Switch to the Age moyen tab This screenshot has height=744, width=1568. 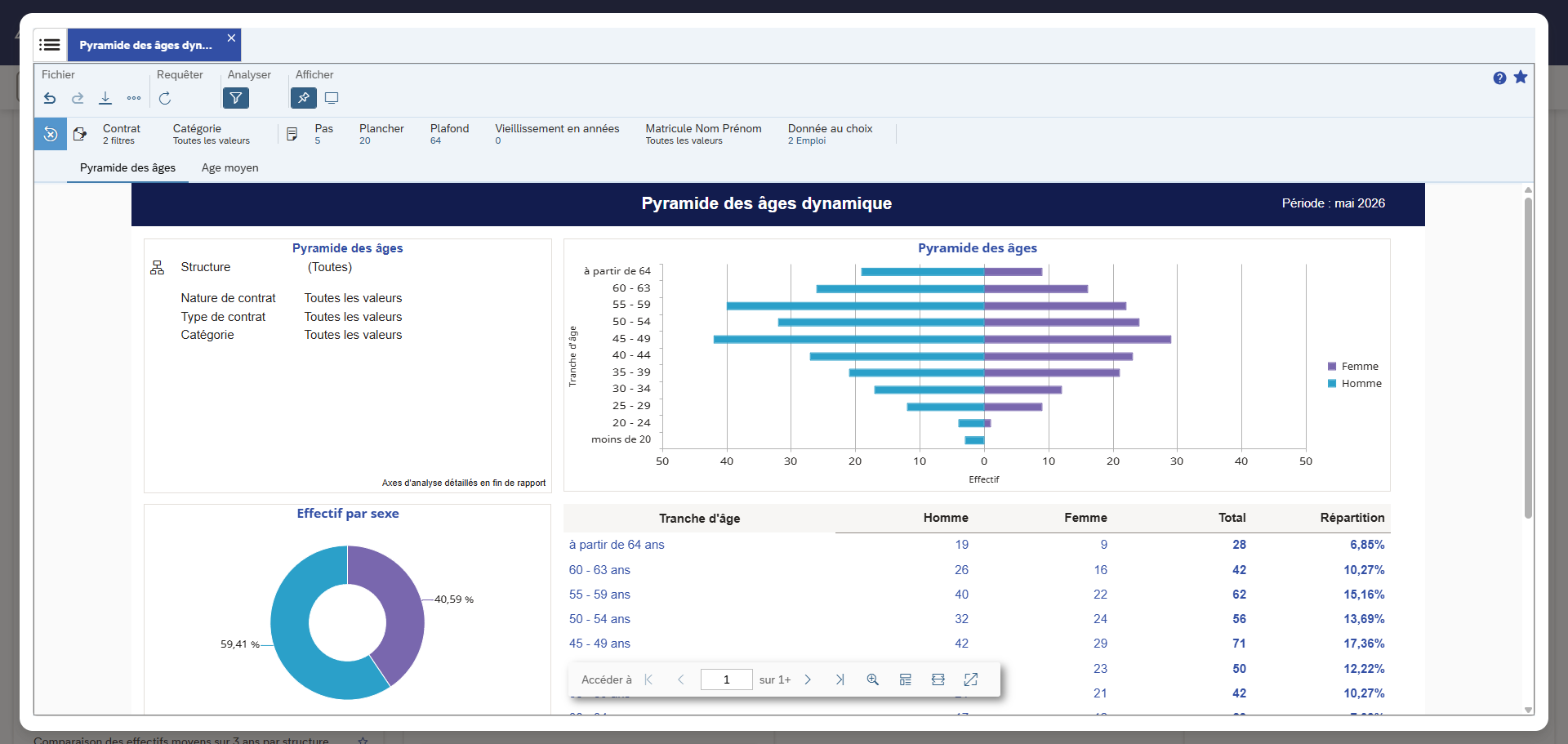click(x=229, y=167)
